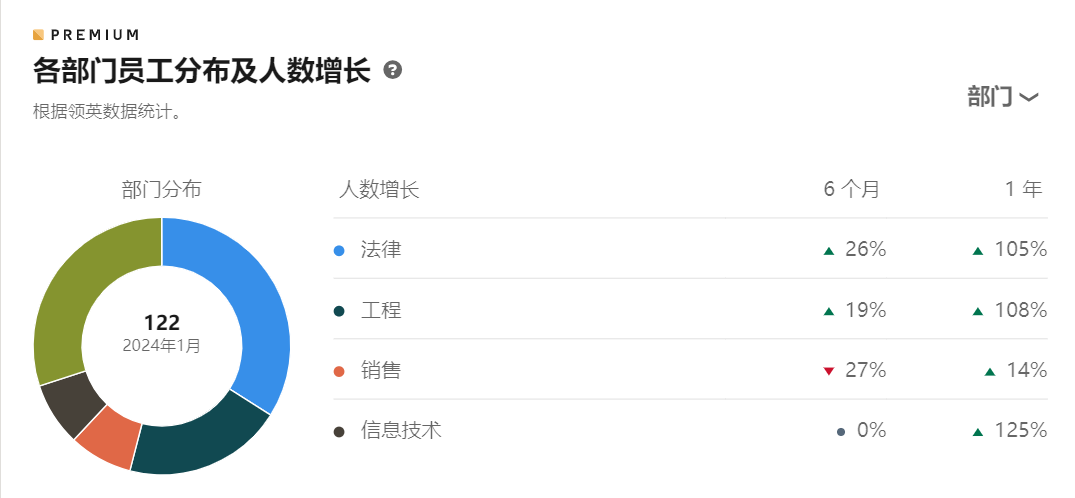Select the 信息技术 department row
Image resolution: width=1075 pixels, height=498 pixels.
(690, 430)
